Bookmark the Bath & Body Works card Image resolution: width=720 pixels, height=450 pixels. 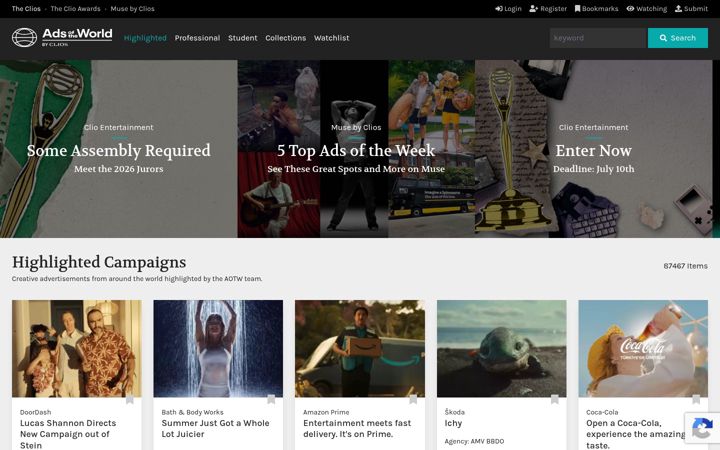271,400
